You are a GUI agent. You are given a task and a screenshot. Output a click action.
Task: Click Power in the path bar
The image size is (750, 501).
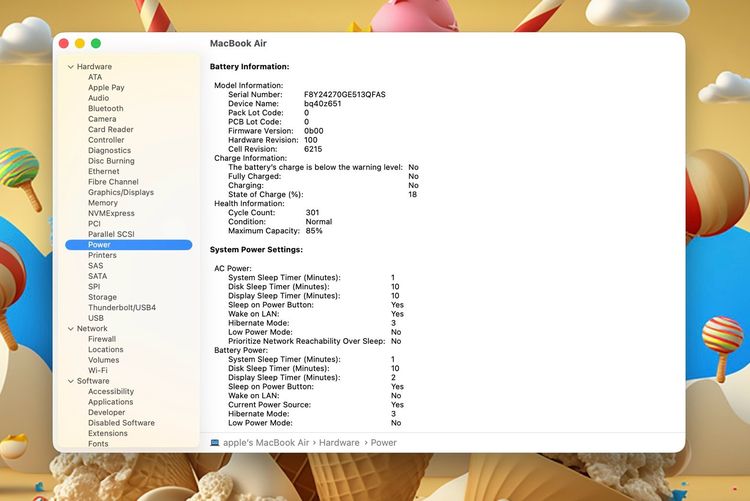[x=384, y=443]
